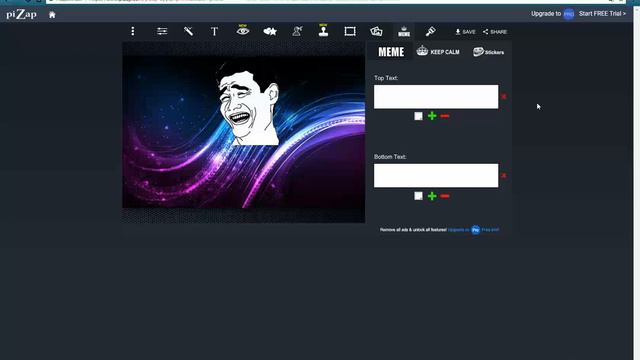640x360 pixels.
Task: Open the eye icon tool marked NEW
Action: tap(243, 30)
